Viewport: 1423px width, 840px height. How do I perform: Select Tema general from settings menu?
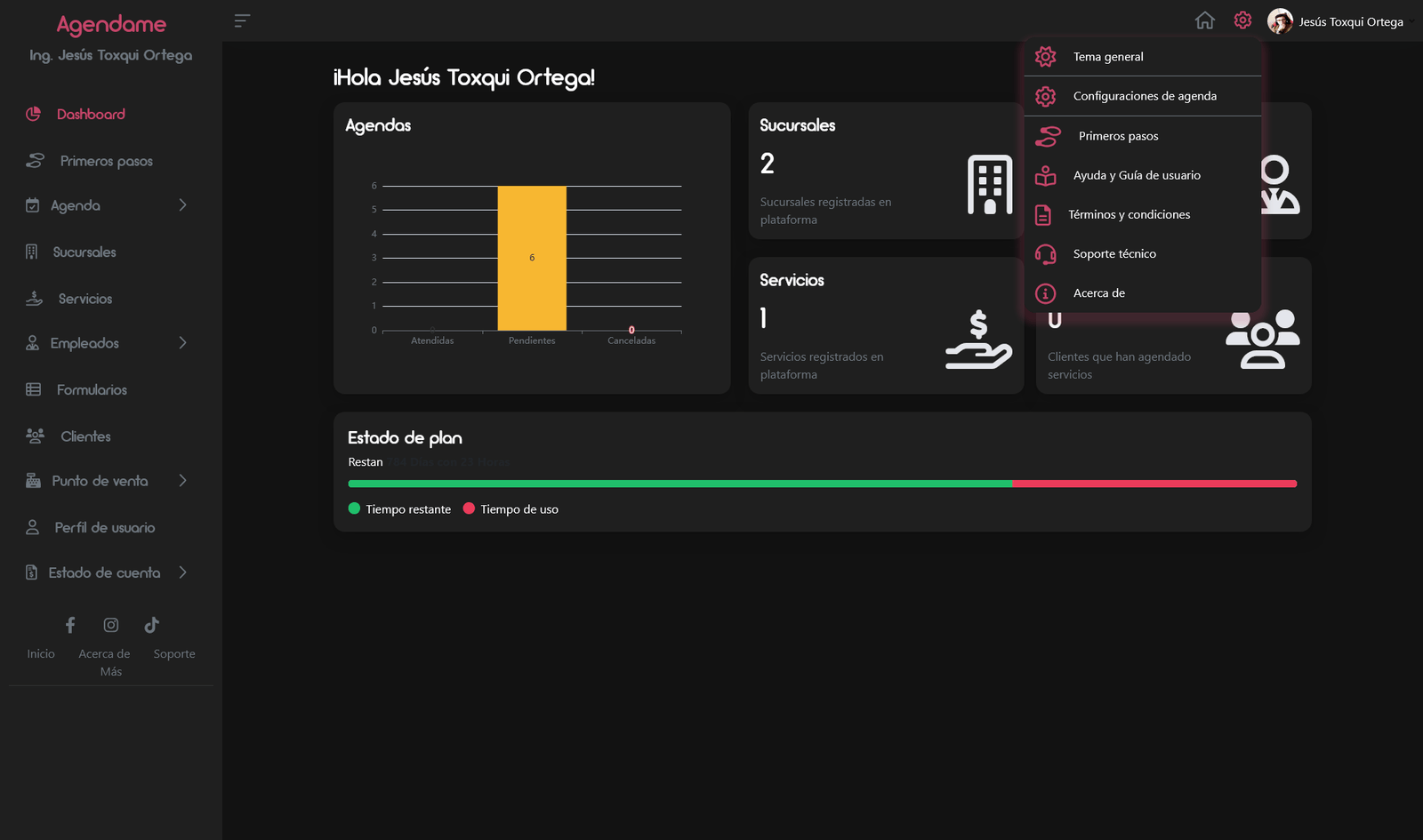(1108, 57)
